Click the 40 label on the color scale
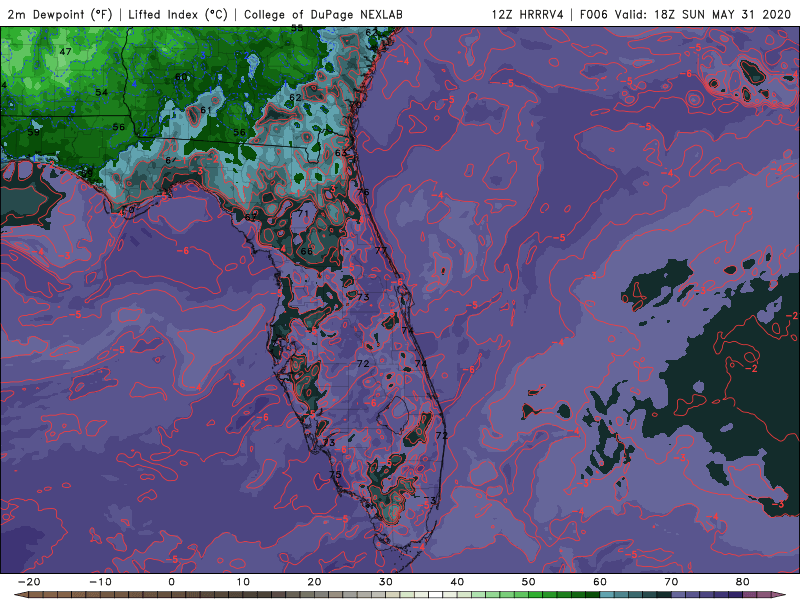 [x=457, y=582]
